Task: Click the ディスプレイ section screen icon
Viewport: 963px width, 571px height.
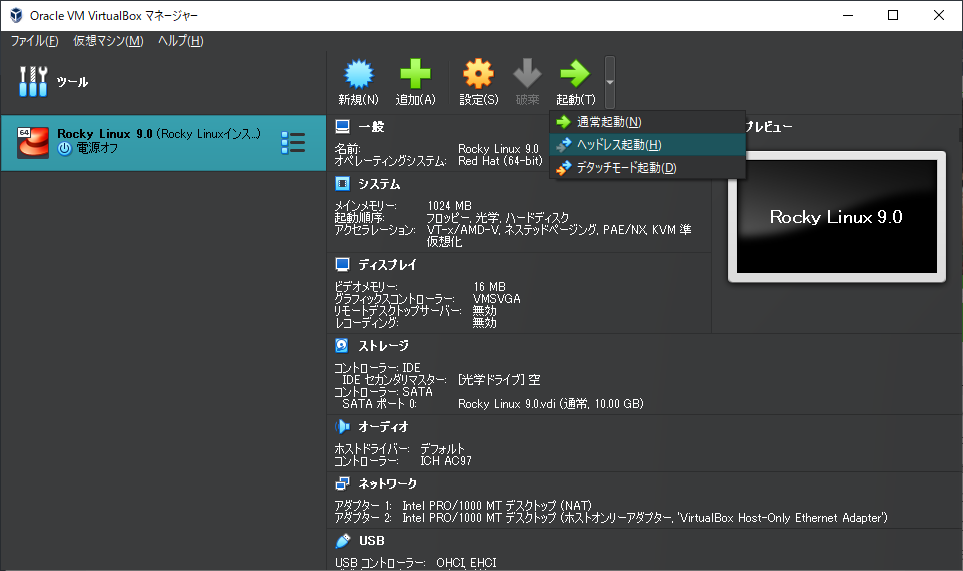Action: [342, 265]
